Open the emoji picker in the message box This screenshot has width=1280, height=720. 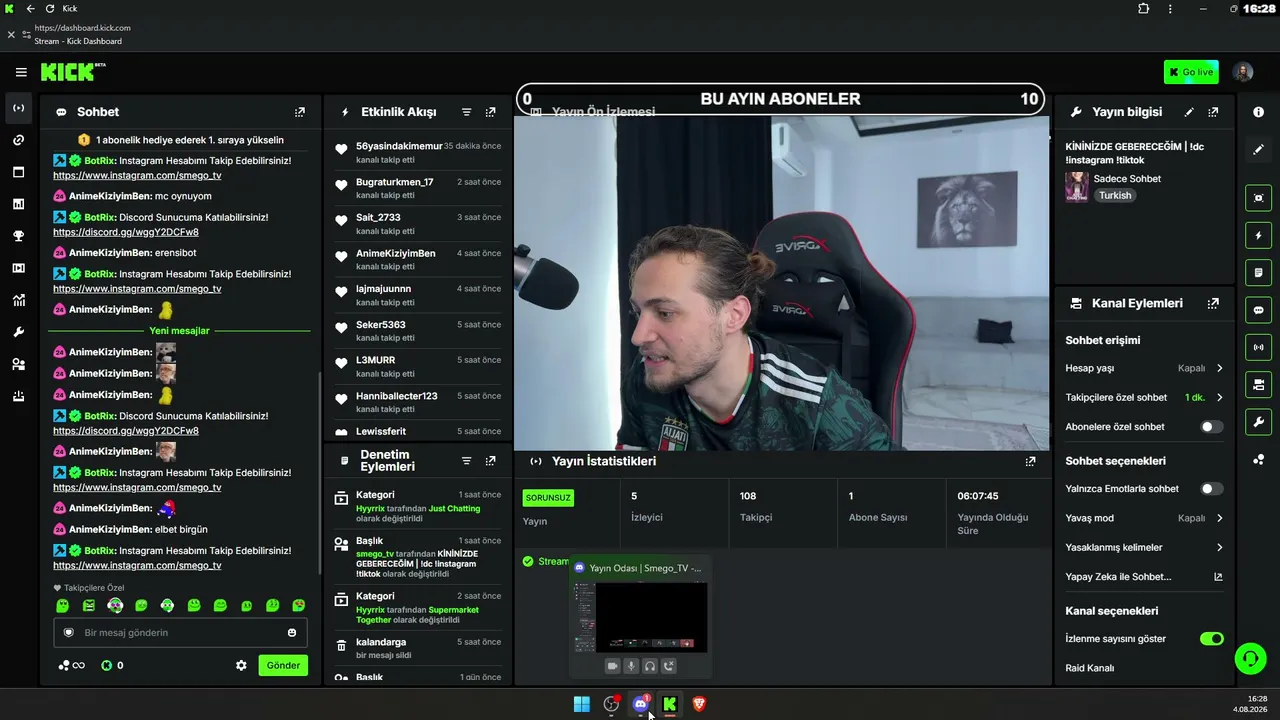coord(292,632)
